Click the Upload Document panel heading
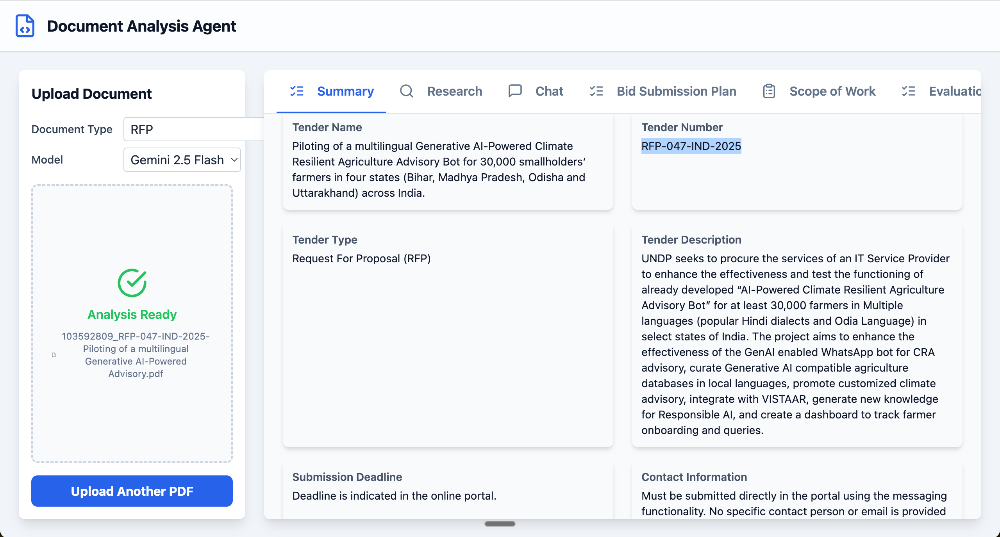This screenshot has width=1000, height=537. click(92, 94)
